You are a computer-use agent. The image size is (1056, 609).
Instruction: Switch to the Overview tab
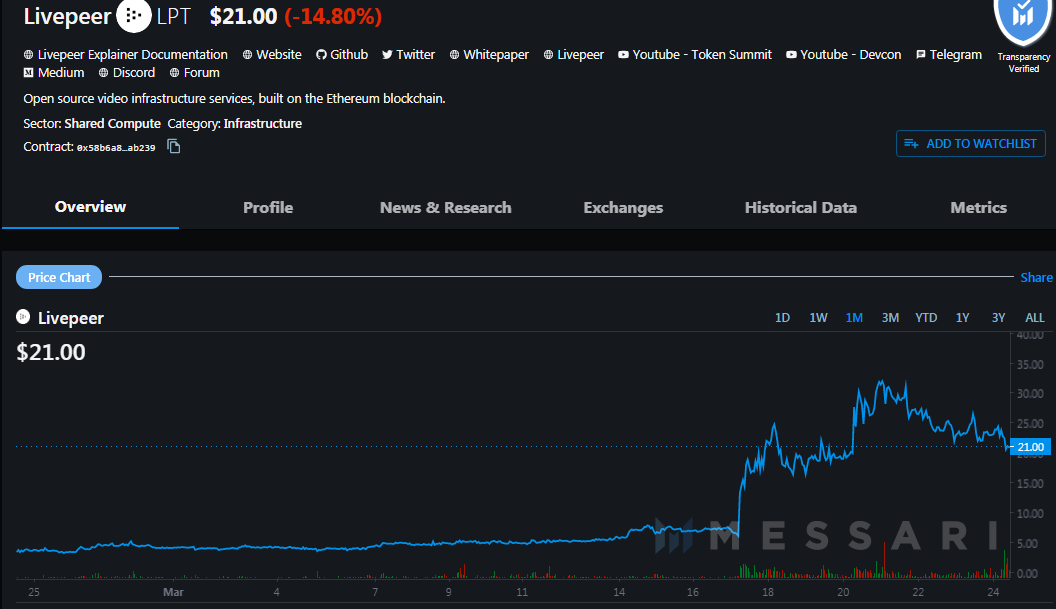(x=90, y=207)
